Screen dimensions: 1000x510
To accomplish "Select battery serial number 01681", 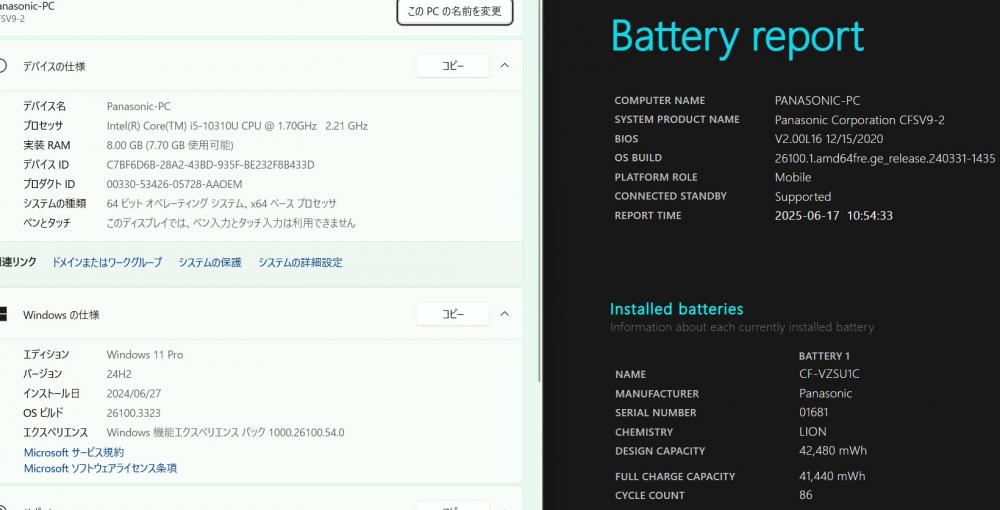I will click(814, 412).
